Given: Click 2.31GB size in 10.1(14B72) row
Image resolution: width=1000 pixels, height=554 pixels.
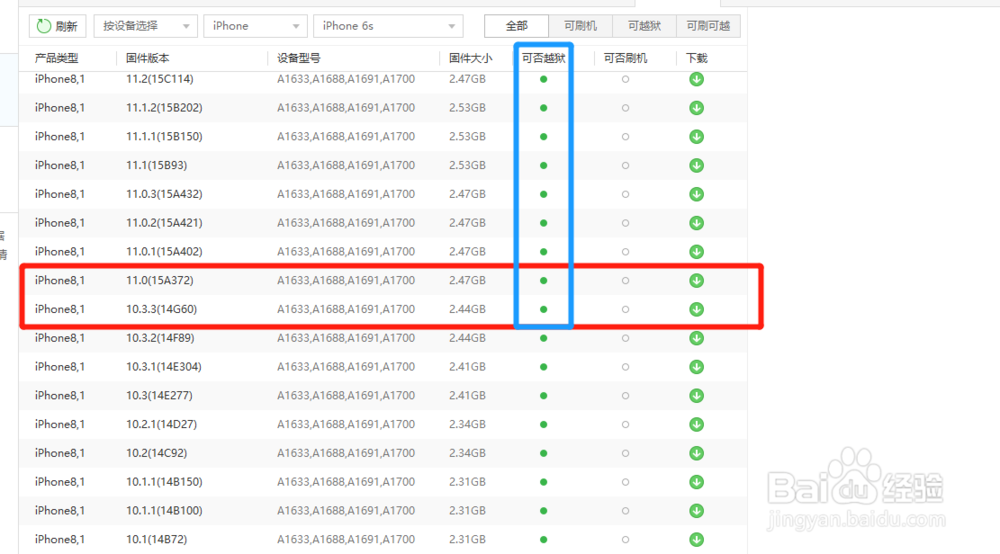Looking at the screenshot, I should pos(467,539).
